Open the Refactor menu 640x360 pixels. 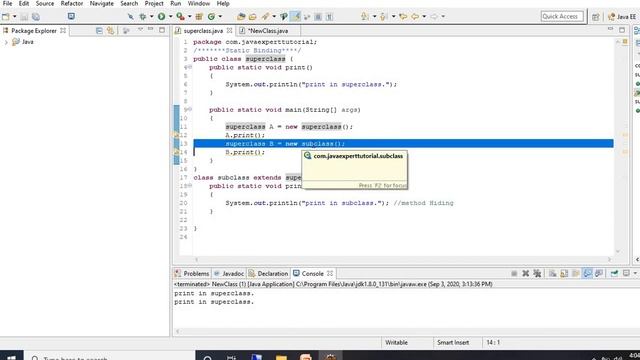(72, 4)
